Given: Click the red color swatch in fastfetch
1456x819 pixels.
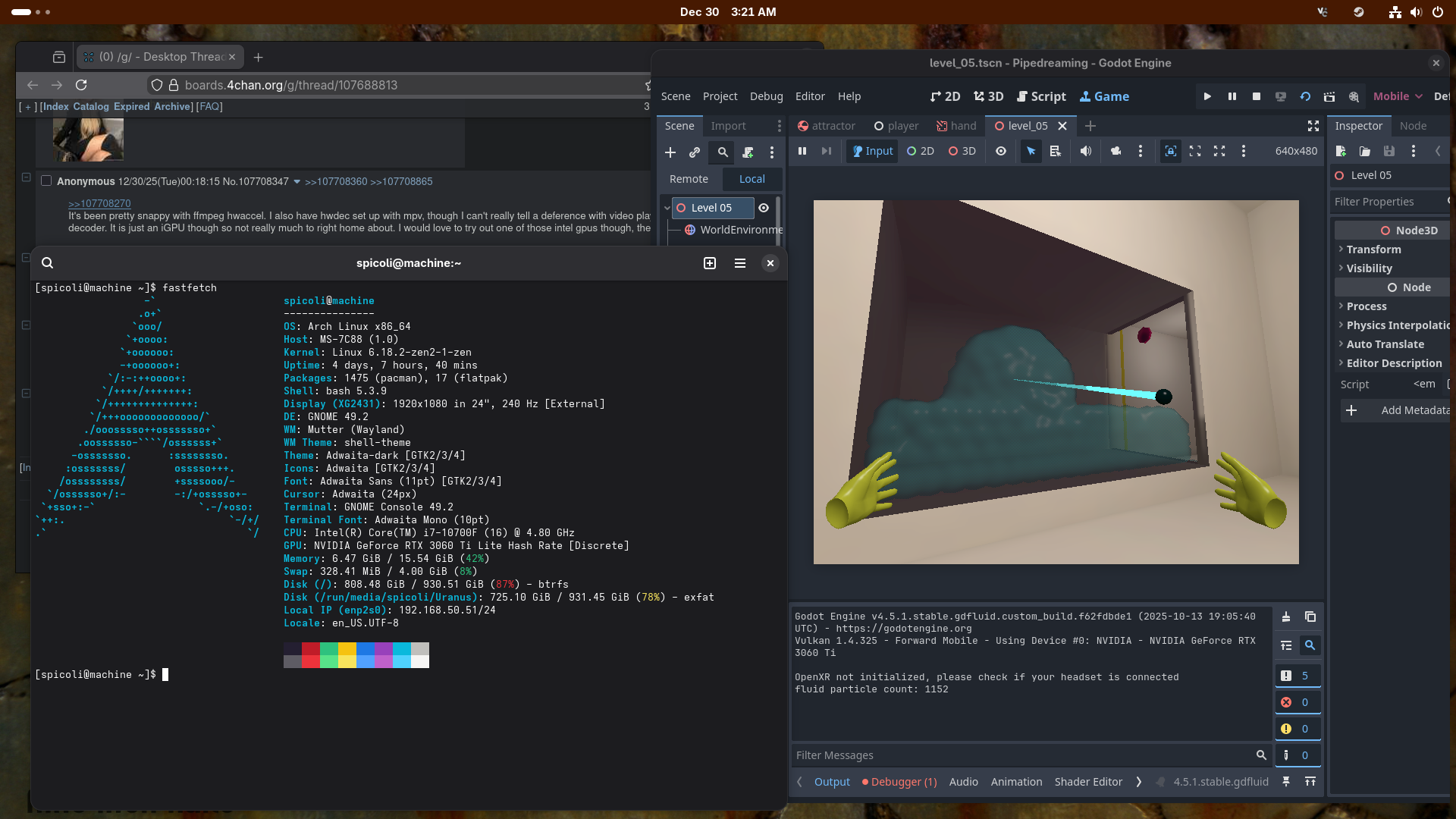Looking at the screenshot, I should (310, 649).
